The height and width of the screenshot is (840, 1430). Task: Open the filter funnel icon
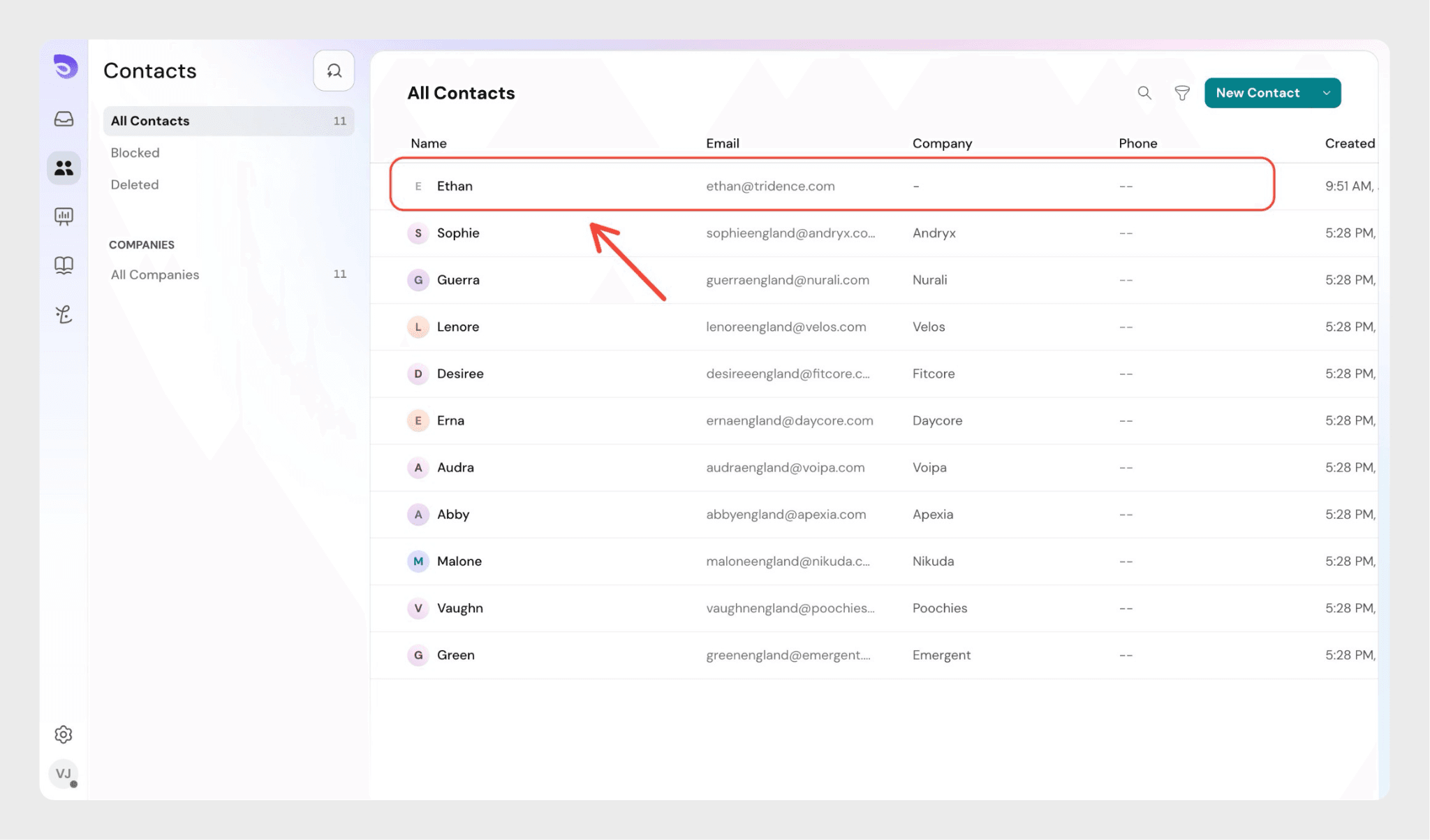1181,93
